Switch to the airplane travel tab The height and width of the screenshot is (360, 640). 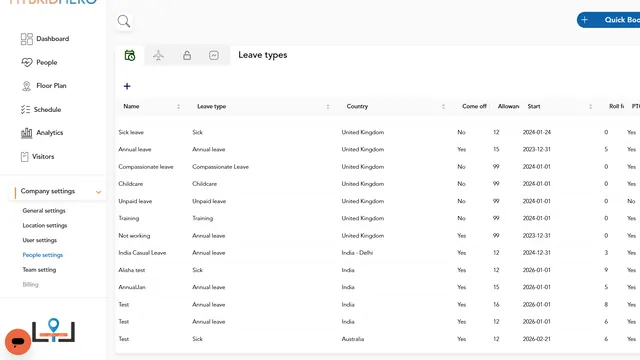(x=158, y=55)
